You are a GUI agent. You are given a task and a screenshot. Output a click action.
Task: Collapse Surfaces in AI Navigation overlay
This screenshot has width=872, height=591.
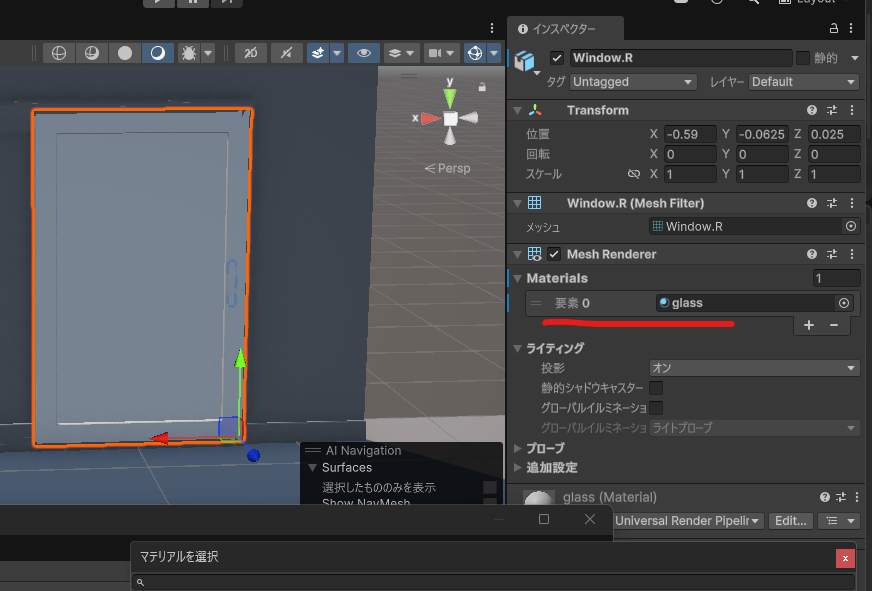313,468
